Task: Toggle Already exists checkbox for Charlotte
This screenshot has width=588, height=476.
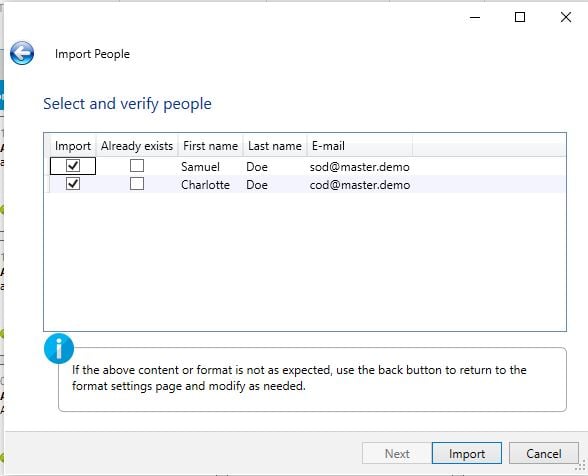Action: point(137,184)
